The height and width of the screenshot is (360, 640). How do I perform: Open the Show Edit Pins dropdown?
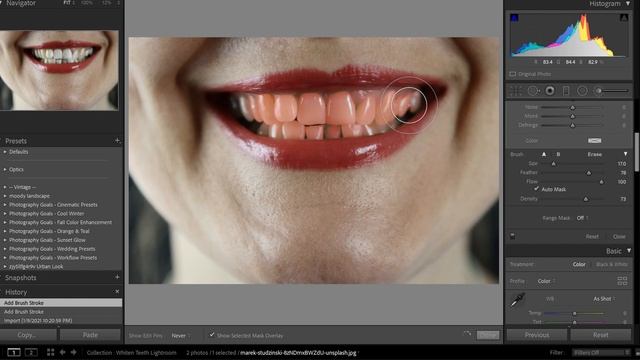[x=181, y=336]
